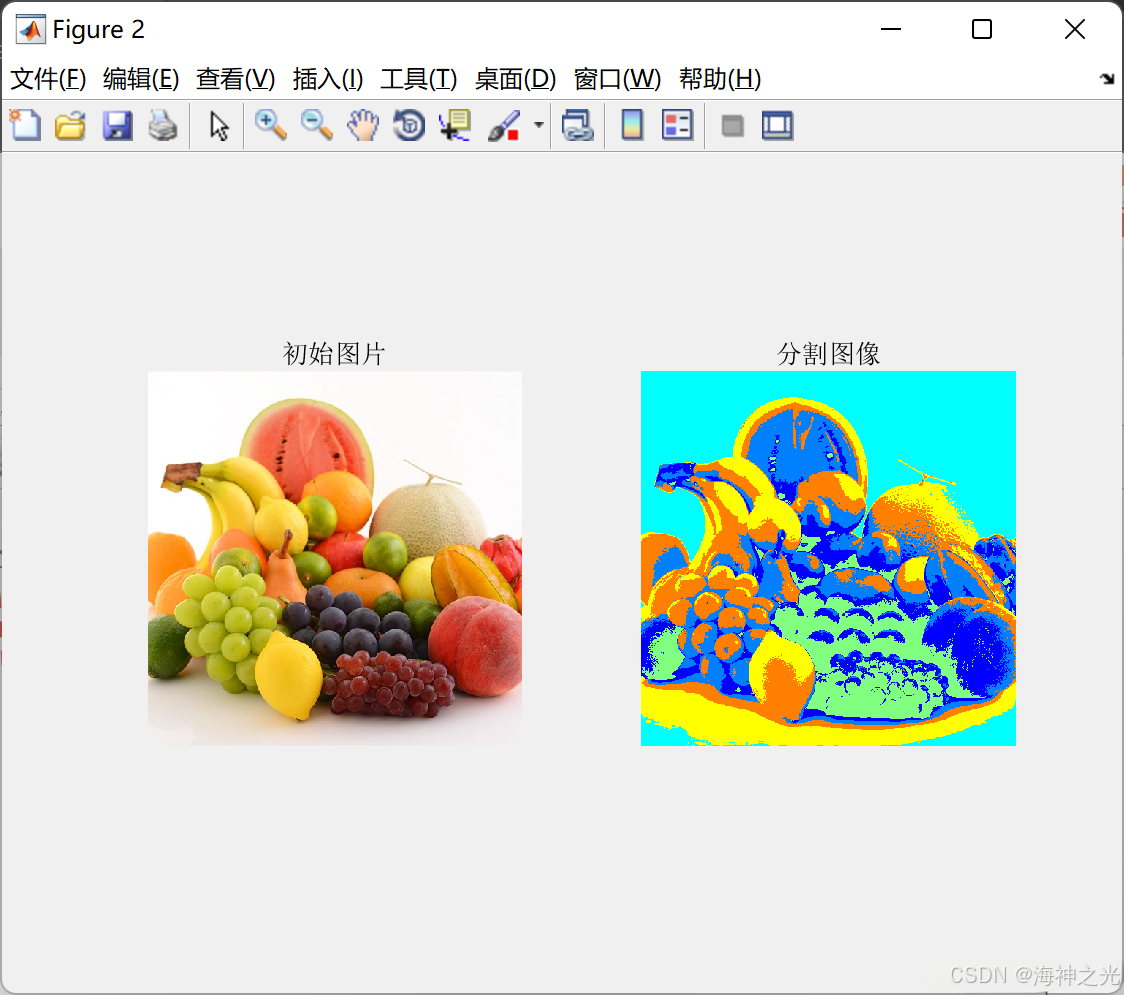
Task: Open the 工具(T) menu
Action: (x=419, y=79)
